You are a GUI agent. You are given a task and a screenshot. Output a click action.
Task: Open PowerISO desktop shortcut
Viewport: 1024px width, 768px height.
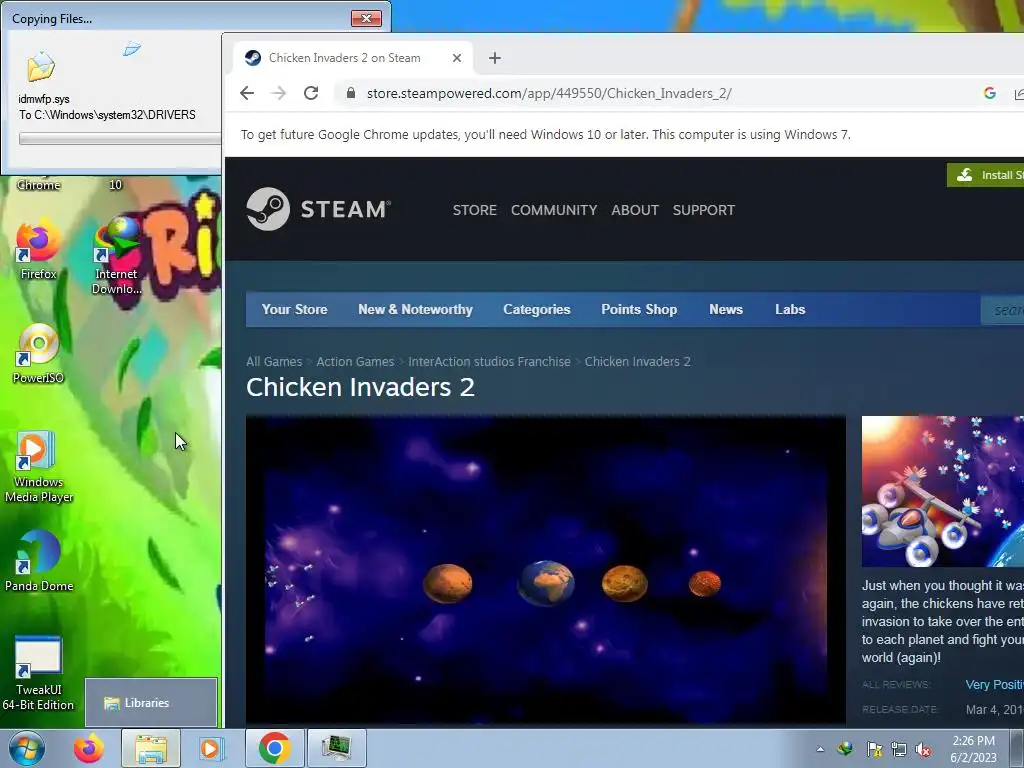(38, 354)
